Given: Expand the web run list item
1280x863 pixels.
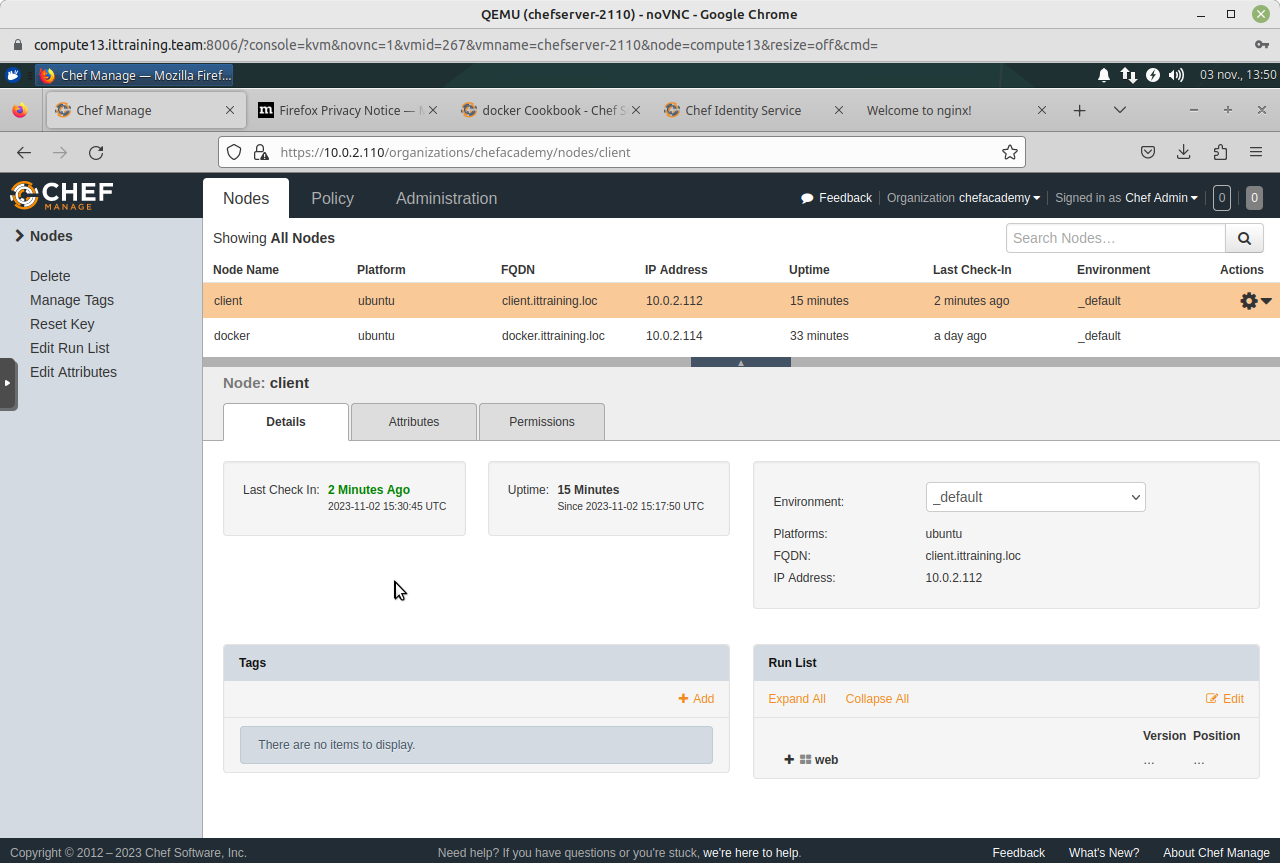Looking at the screenshot, I should [789, 760].
